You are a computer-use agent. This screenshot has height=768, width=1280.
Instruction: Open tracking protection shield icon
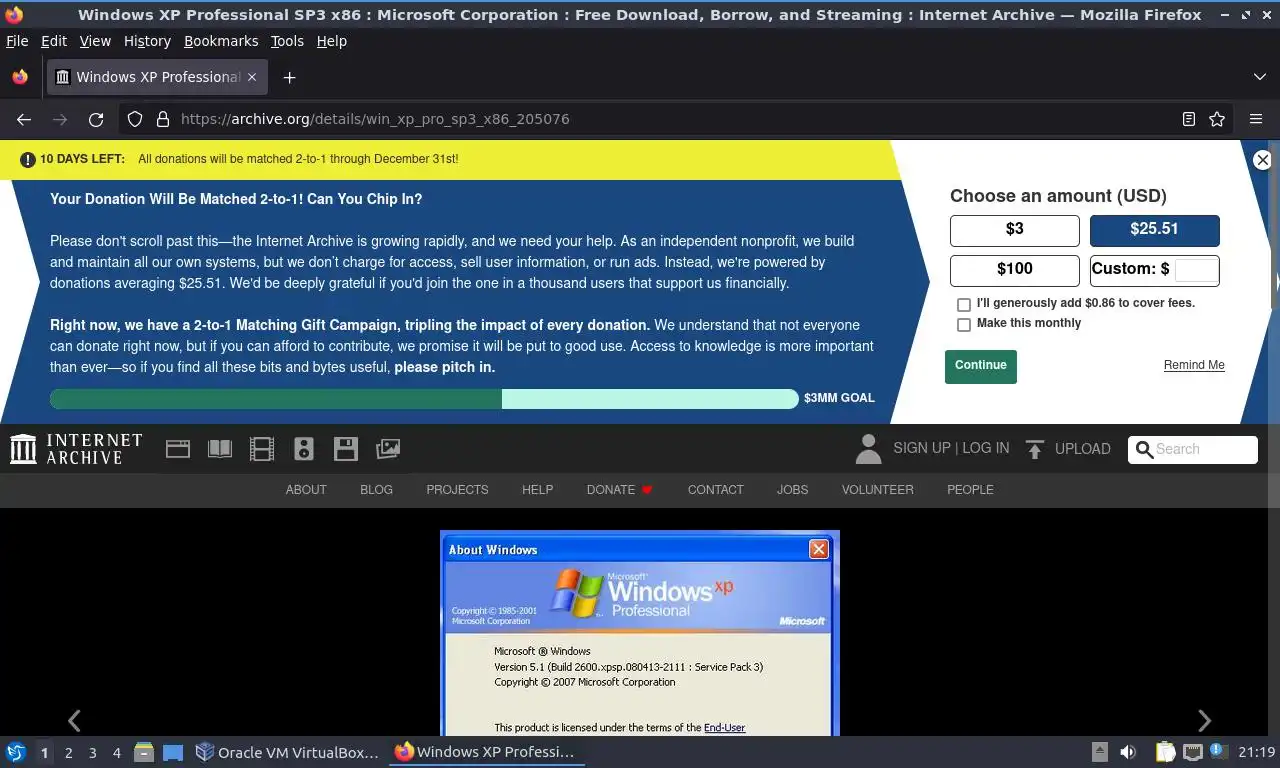click(135, 119)
